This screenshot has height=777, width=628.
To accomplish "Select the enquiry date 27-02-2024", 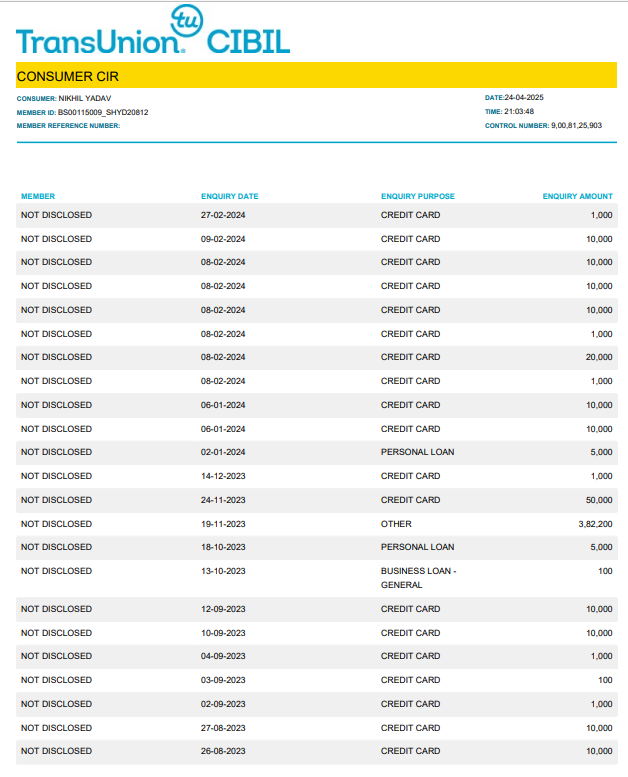I will [x=223, y=215].
